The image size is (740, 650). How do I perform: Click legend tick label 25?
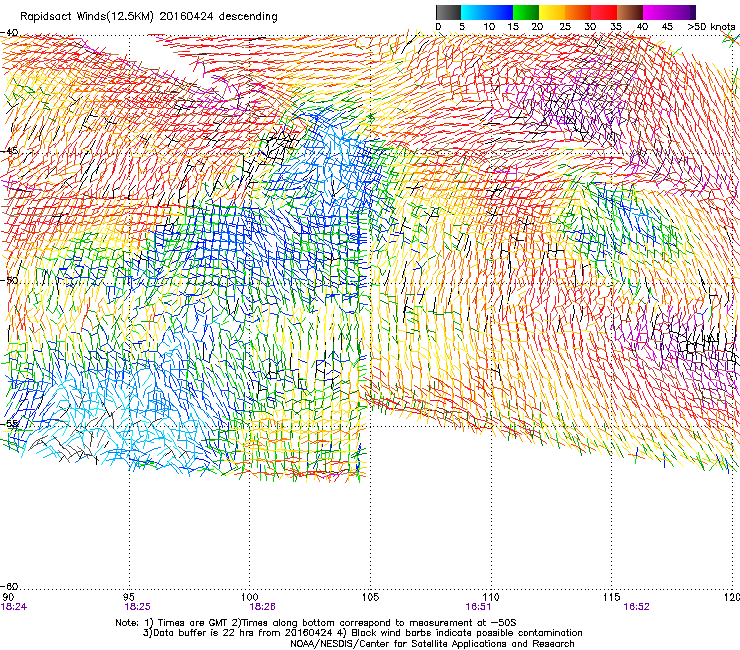click(x=565, y=26)
